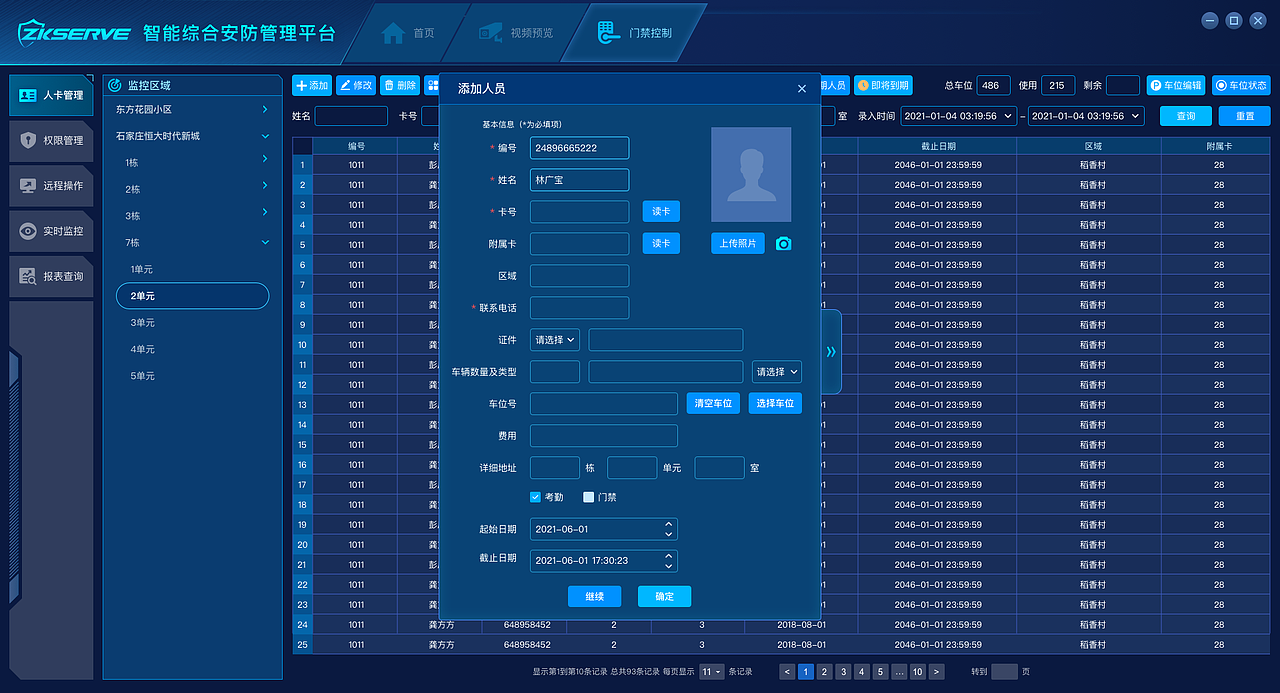Adjust the 起始日期 stepper arrows
1280x693 pixels.
click(669, 529)
